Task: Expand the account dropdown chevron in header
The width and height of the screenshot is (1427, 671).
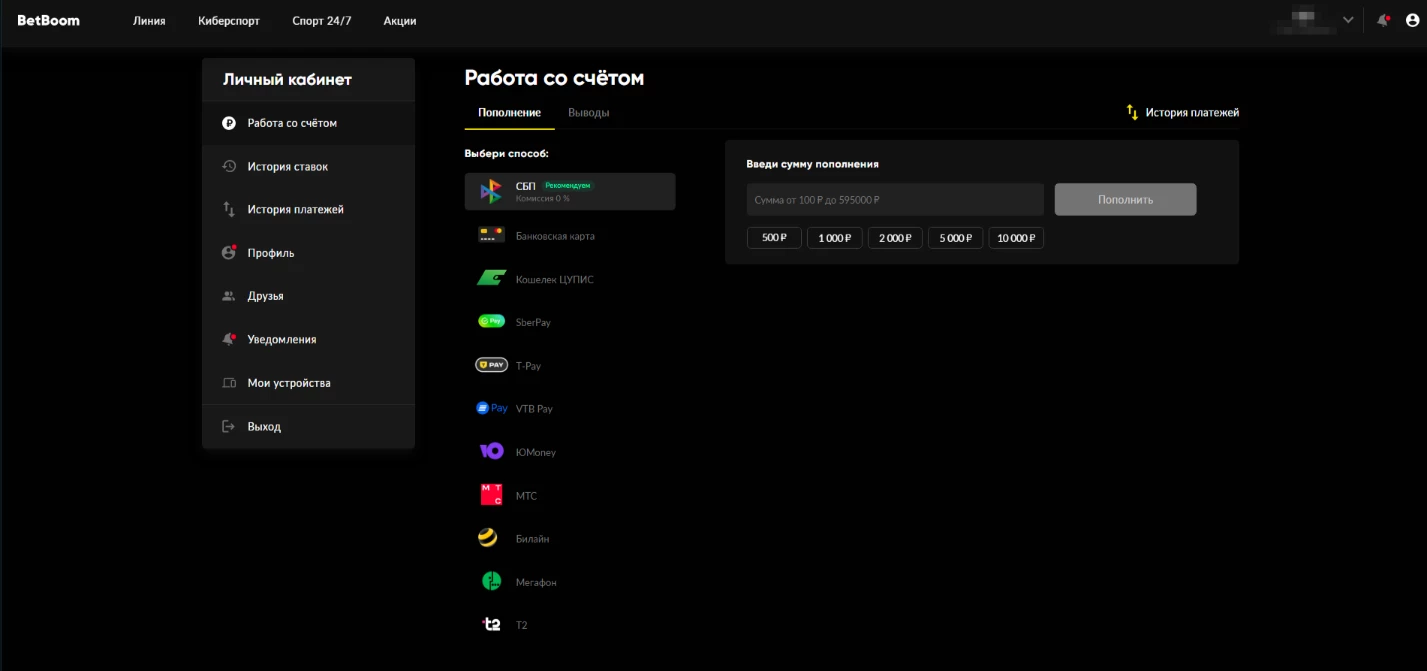Action: point(1348,20)
